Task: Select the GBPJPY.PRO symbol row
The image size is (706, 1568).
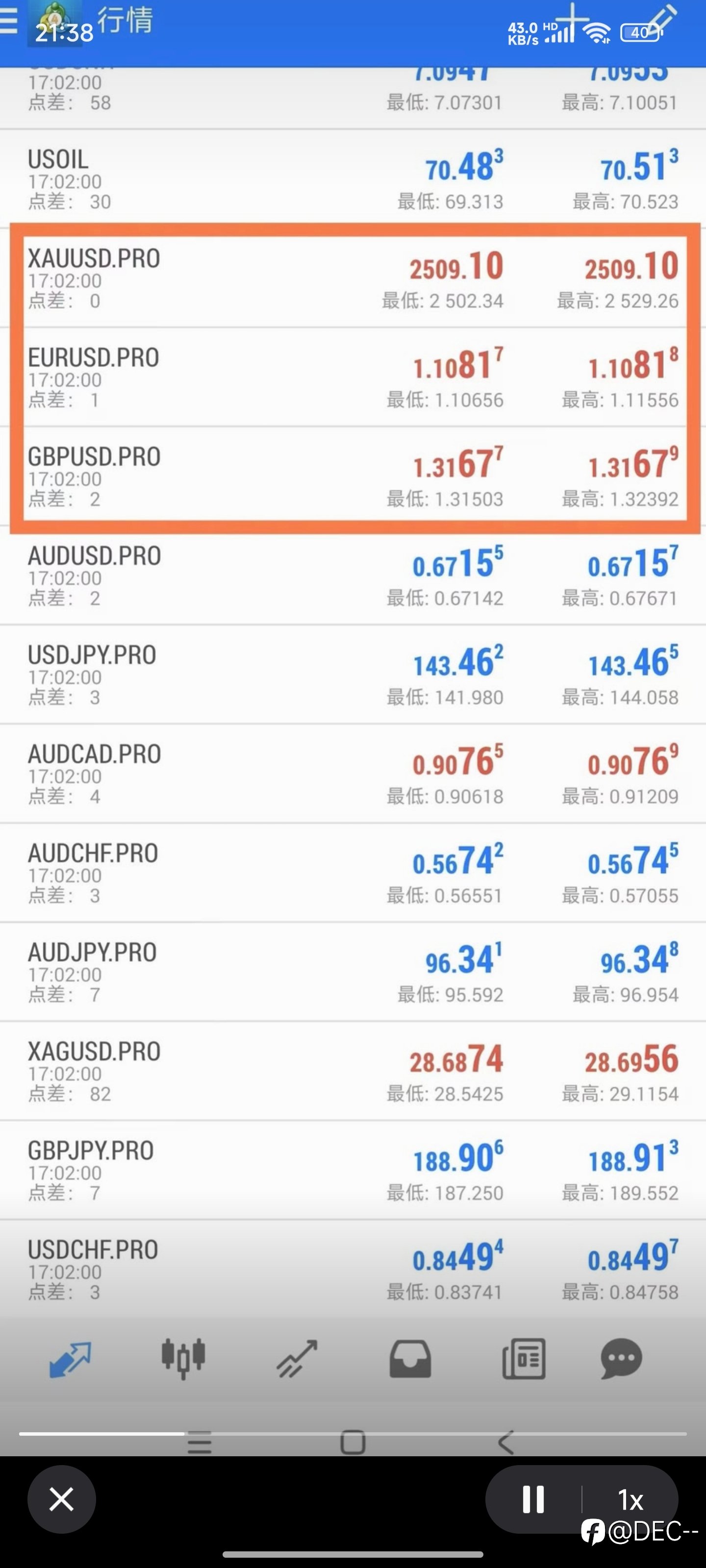Action: 353,1170
